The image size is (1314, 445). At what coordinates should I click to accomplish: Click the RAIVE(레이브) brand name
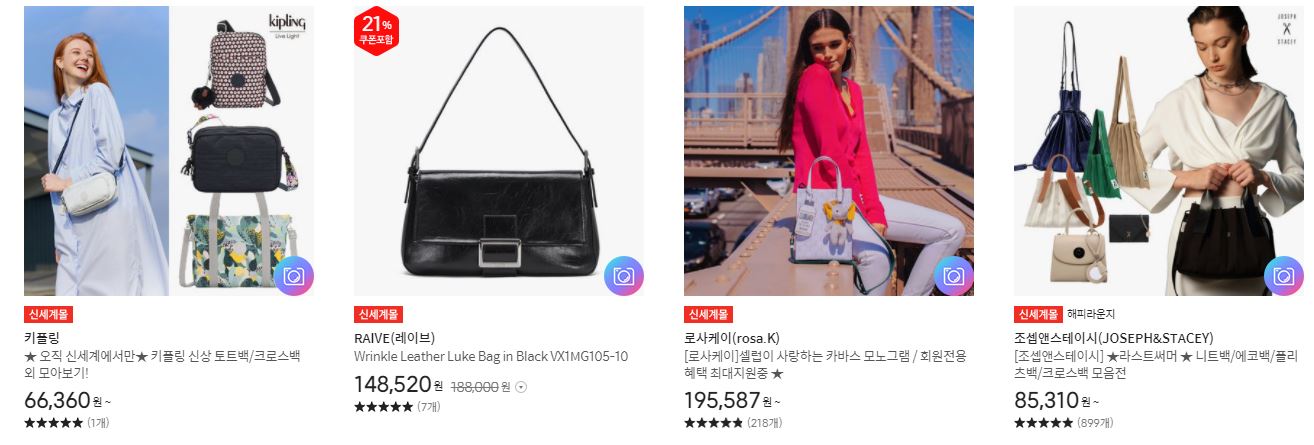tap(395, 338)
